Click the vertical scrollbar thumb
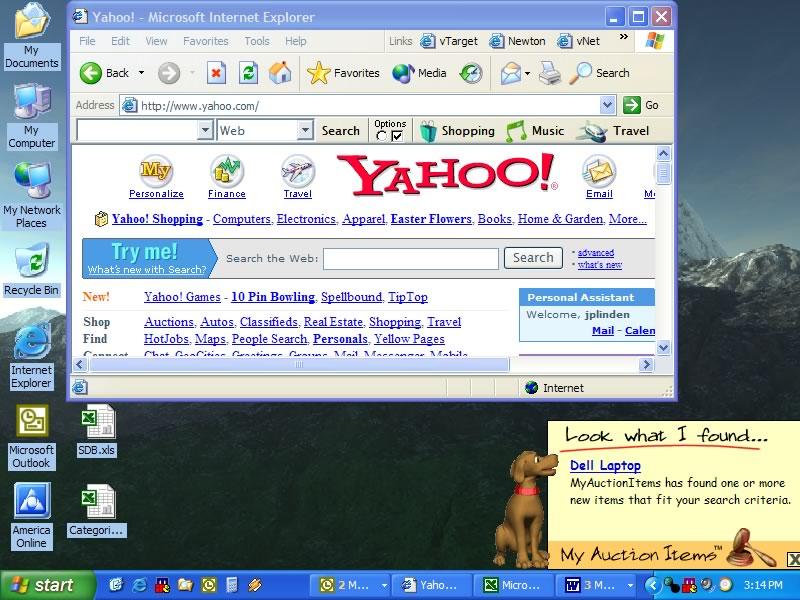Image resolution: width=800 pixels, height=600 pixels. pyautogui.click(x=663, y=174)
